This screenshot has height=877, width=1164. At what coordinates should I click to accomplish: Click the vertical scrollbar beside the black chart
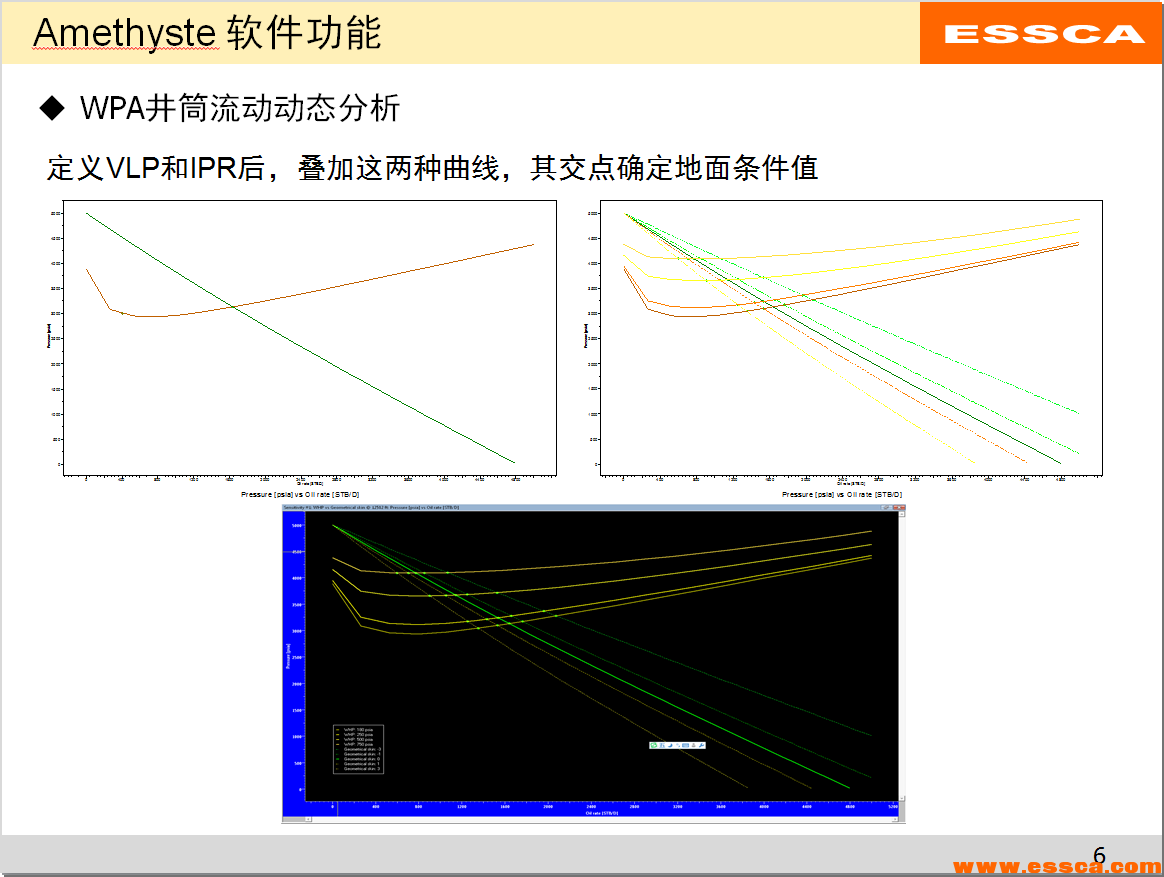(x=901, y=660)
